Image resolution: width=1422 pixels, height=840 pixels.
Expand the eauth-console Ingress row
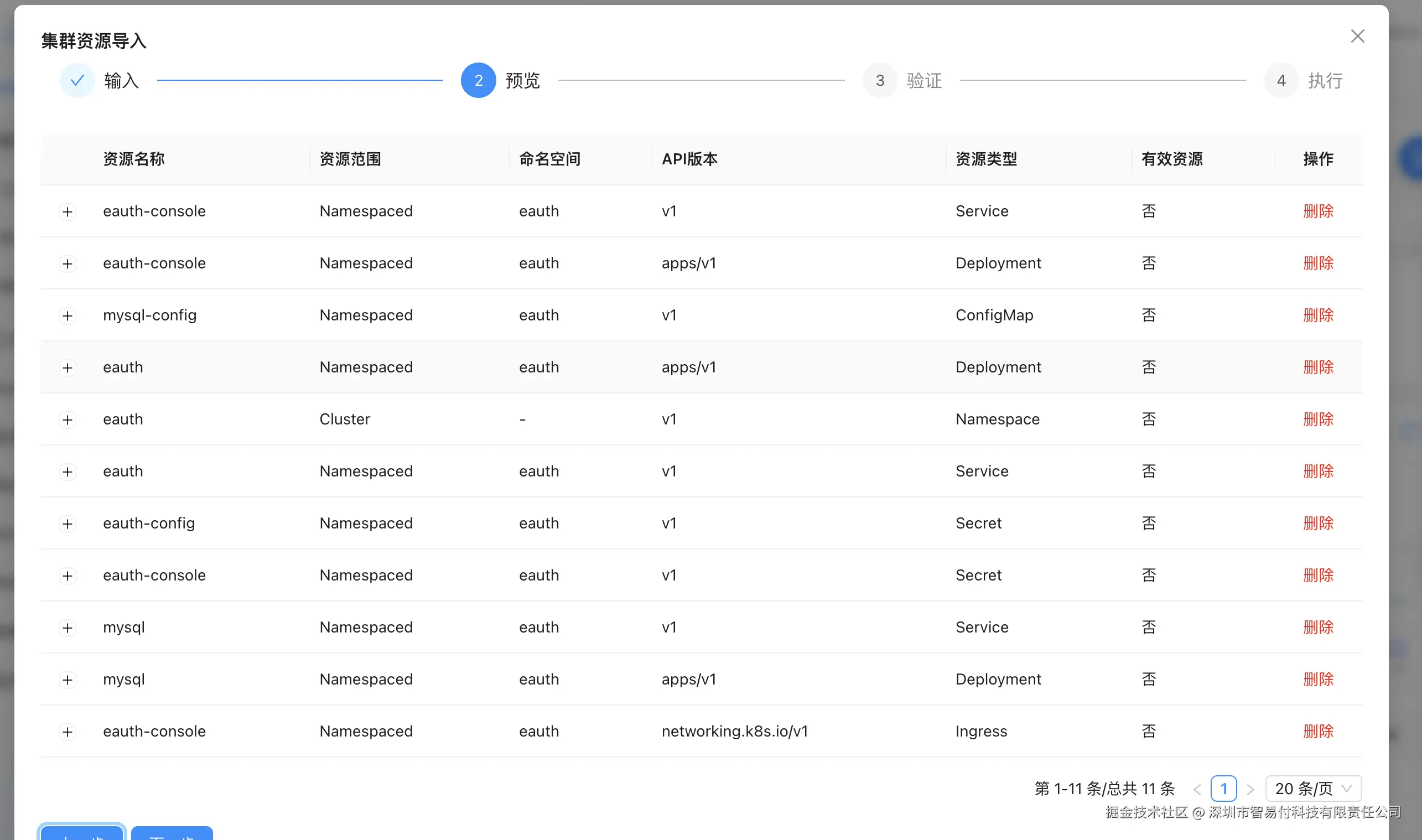pyautogui.click(x=68, y=732)
